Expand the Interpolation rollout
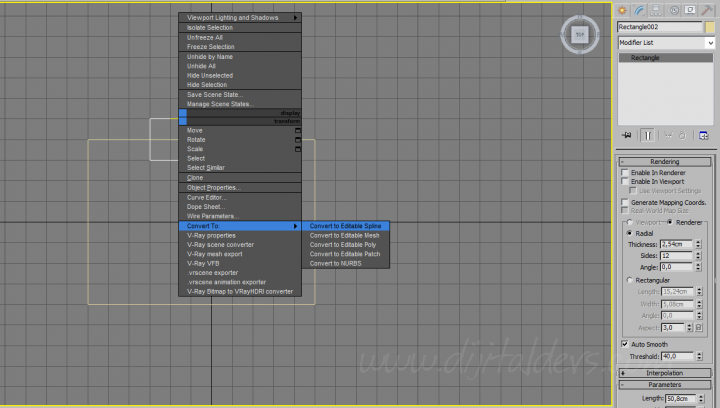 [665, 372]
